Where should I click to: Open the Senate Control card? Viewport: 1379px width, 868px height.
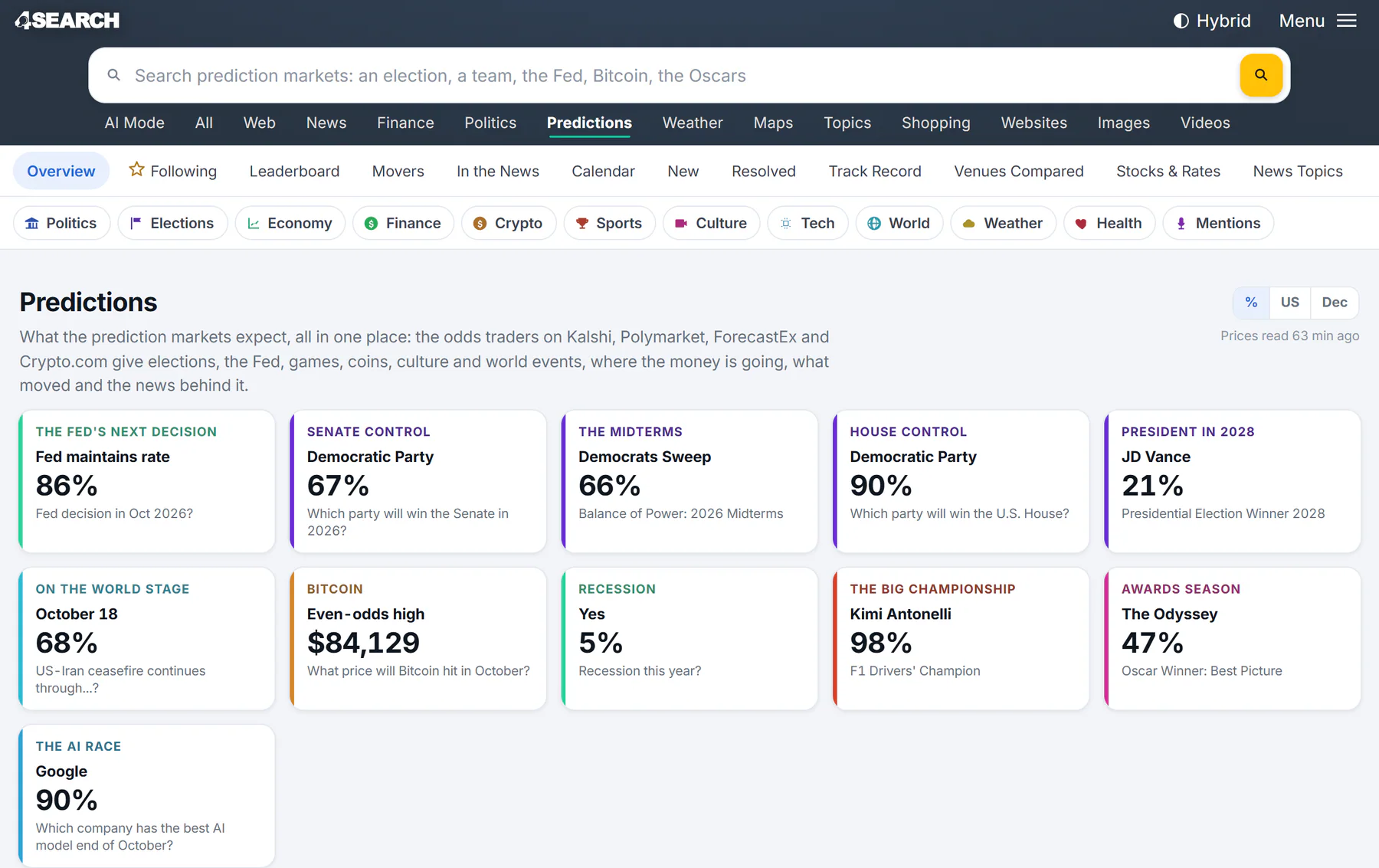[418, 481]
